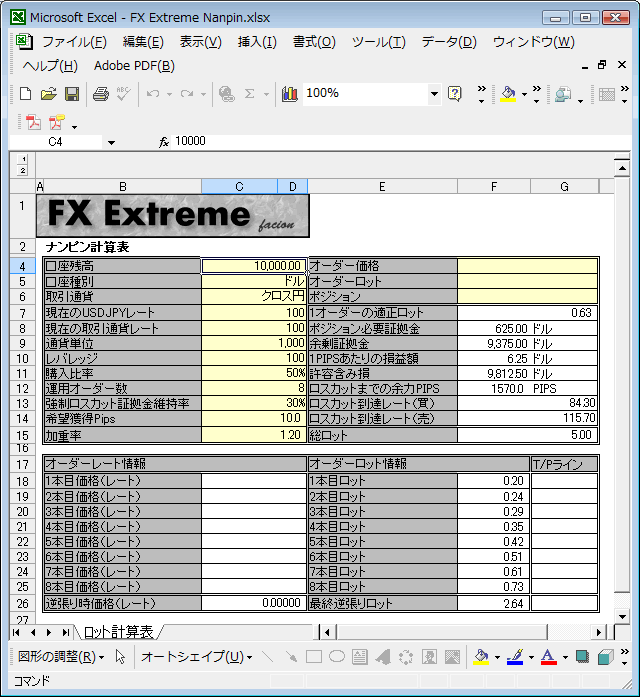Open the 図形の調整 menu
The height and width of the screenshot is (697, 640).
tap(61, 657)
